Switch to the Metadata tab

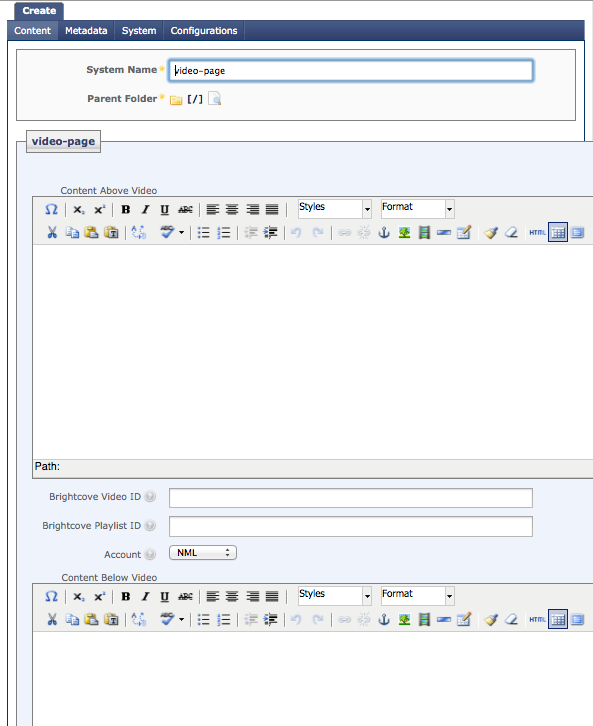click(x=86, y=31)
